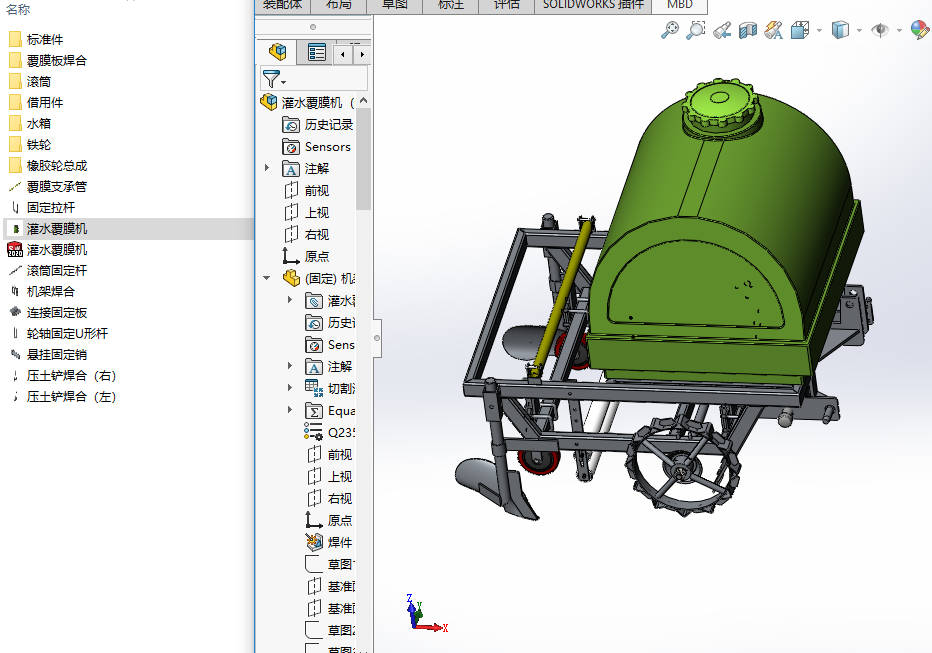Select the Zoom to Area tool
Screen dimensions: 932x653
pyautogui.click(x=696, y=31)
